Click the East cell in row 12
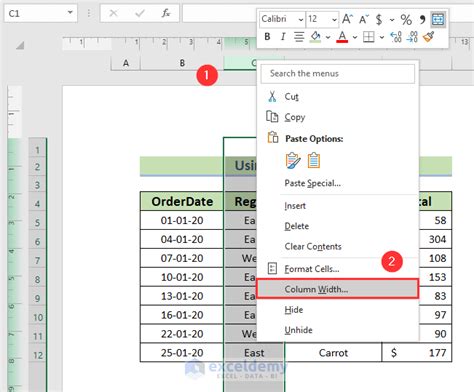This screenshot has height=392, width=474. point(254,353)
